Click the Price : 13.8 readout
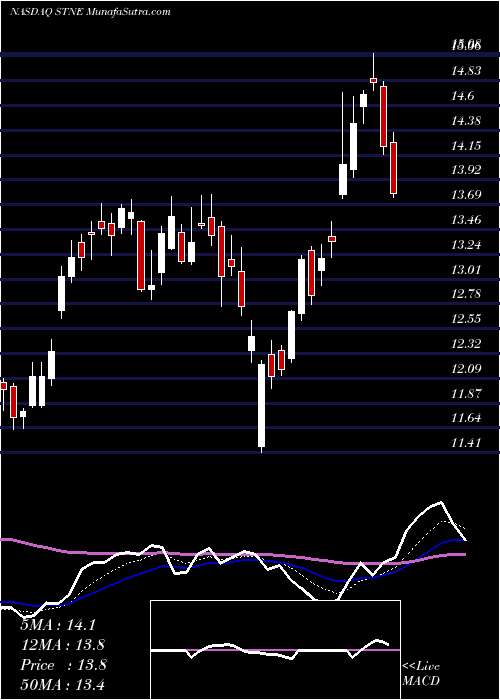The height and width of the screenshot is (700, 500). [x=63, y=665]
